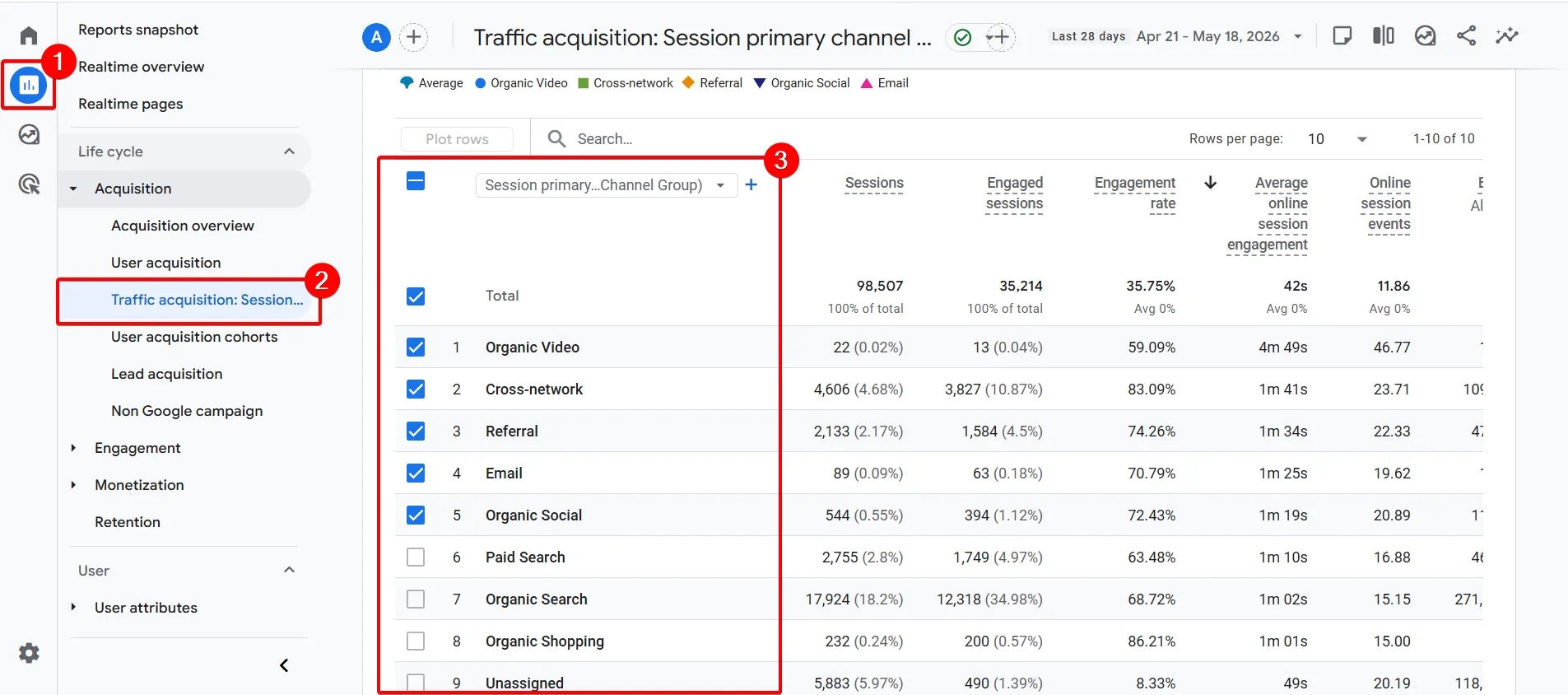Collapse the Life cycle section
Viewport: 1568px width, 695px height.
289,152
